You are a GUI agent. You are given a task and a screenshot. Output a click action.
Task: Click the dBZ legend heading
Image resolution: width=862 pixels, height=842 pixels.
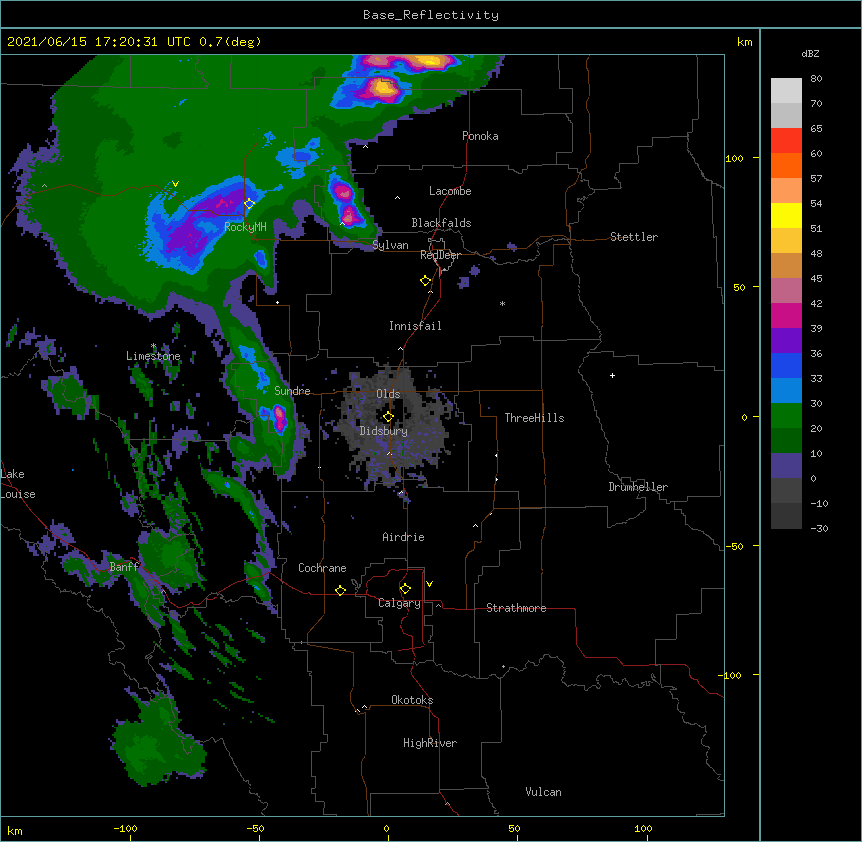click(810, 54)
